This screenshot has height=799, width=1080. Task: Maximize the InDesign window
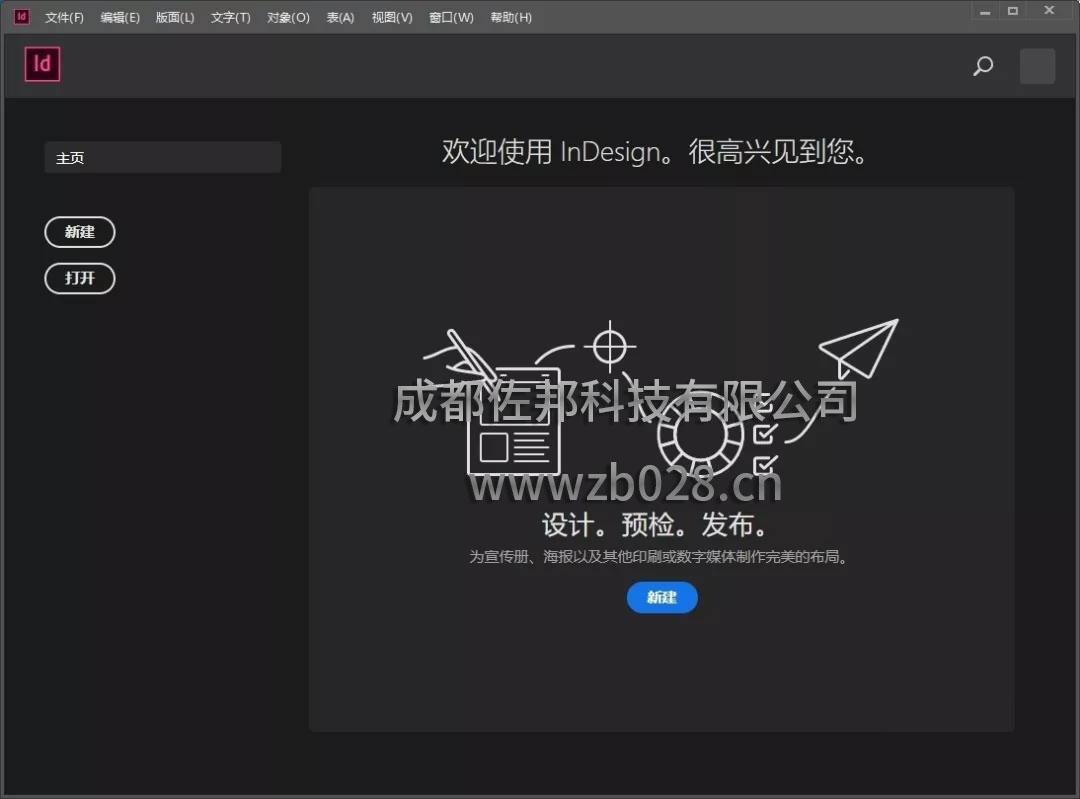point(1012,11)
